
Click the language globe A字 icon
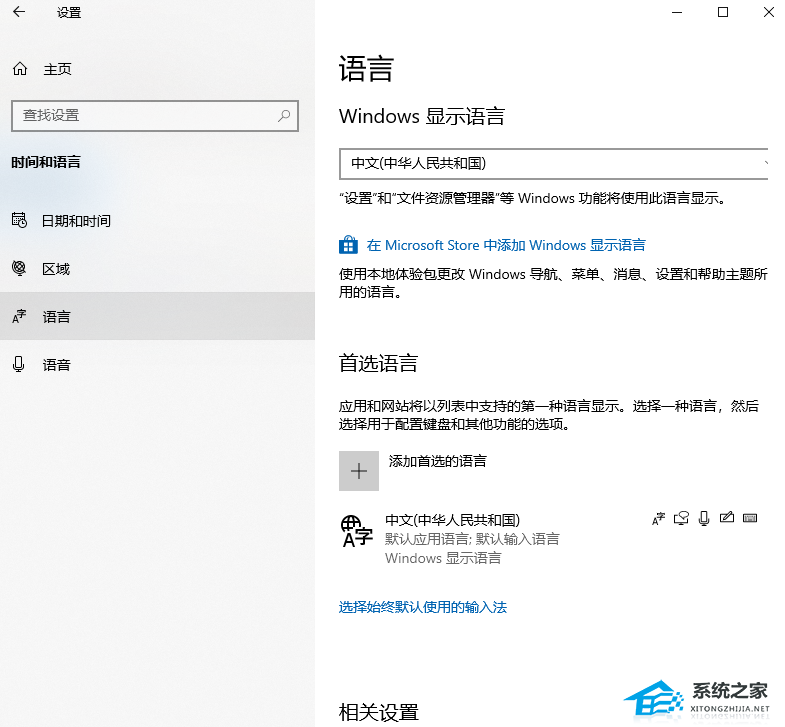[356, 531]
